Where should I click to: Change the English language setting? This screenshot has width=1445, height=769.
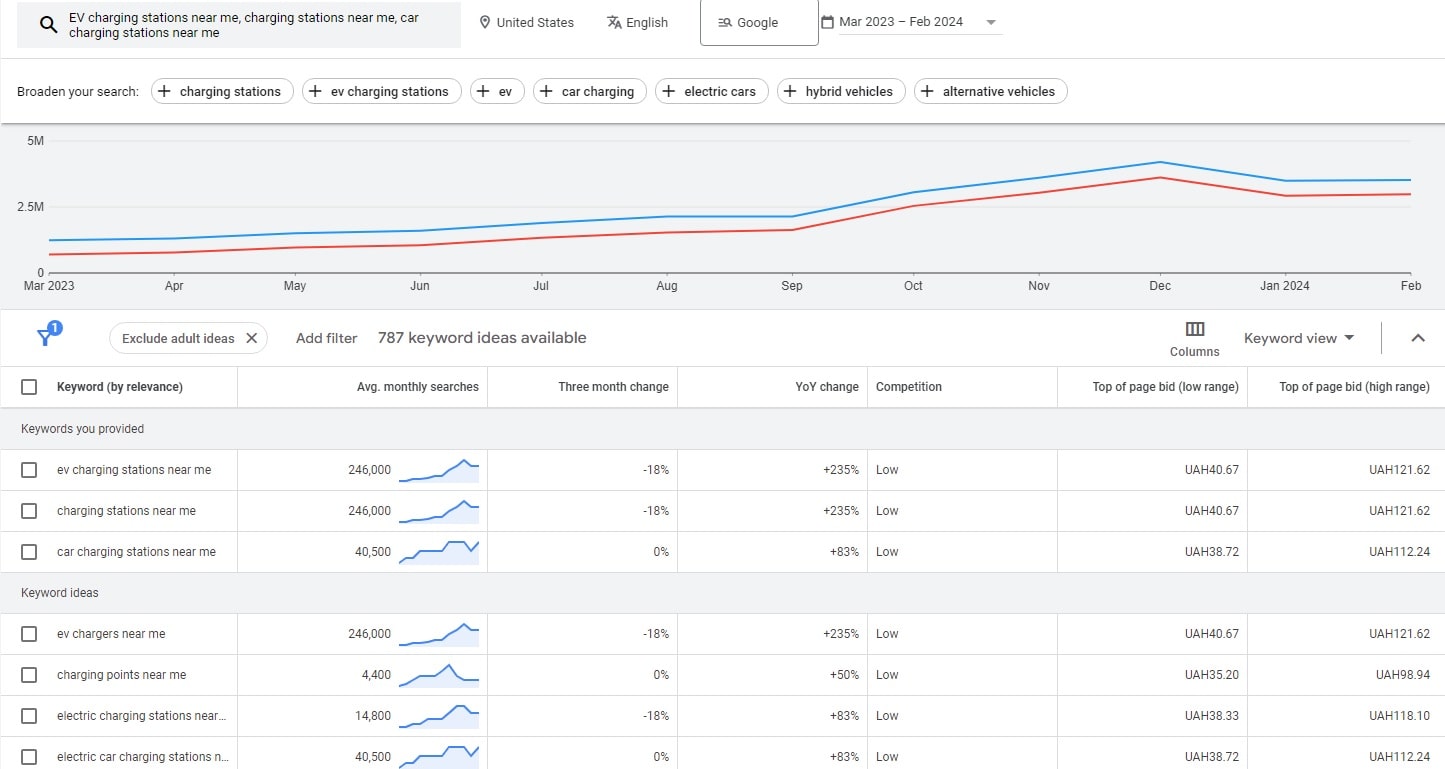(x=637, y=22)
